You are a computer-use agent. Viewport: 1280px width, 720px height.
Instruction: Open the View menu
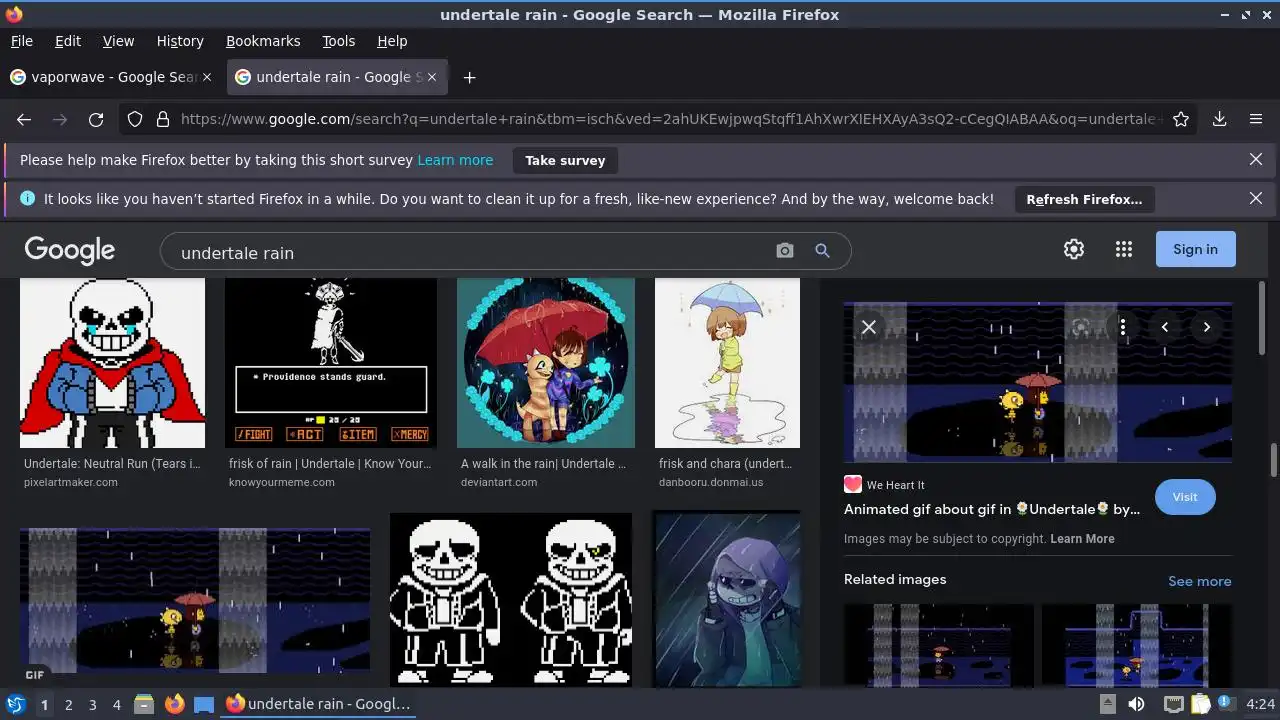click(x=118, y=41)
